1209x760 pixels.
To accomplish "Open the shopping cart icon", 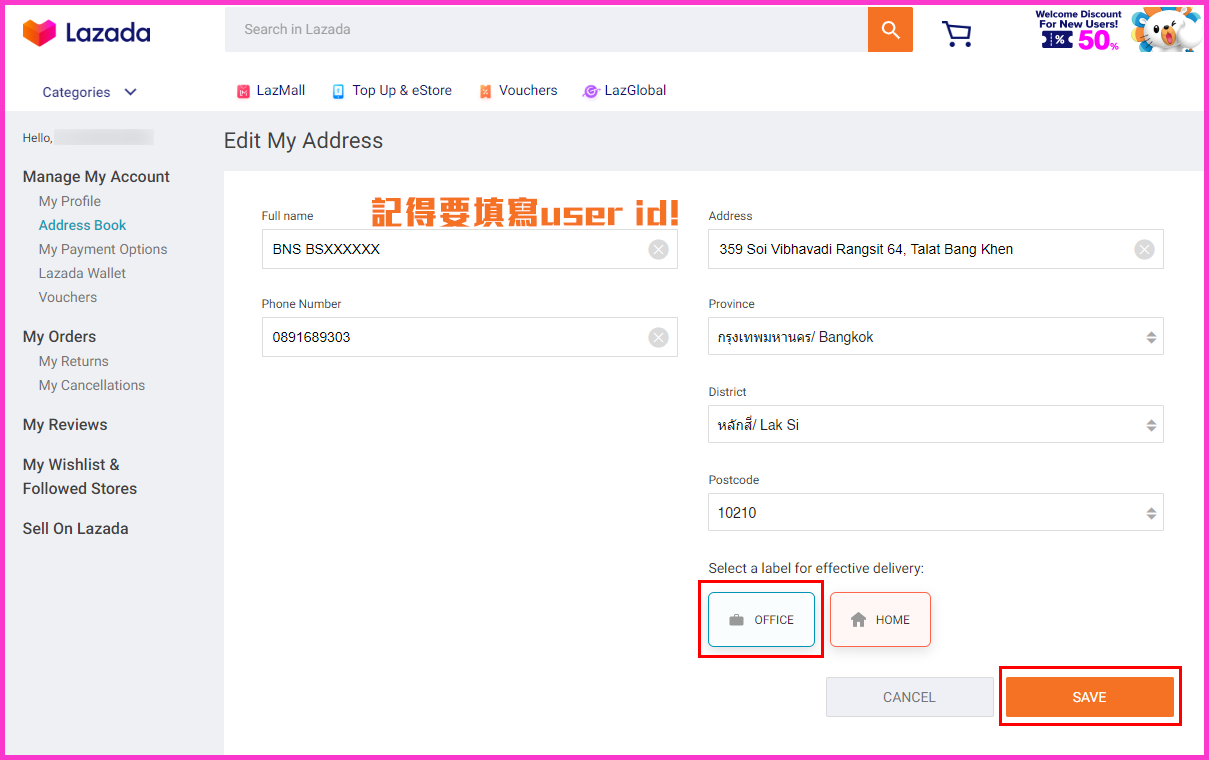I will [957, 33].
